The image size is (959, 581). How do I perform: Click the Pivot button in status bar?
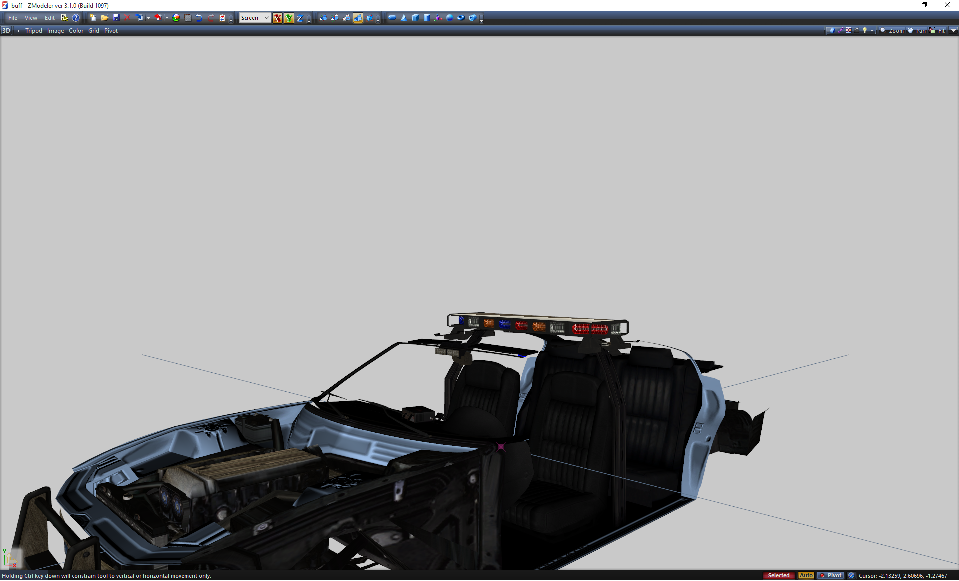click(x=831, y=575)
